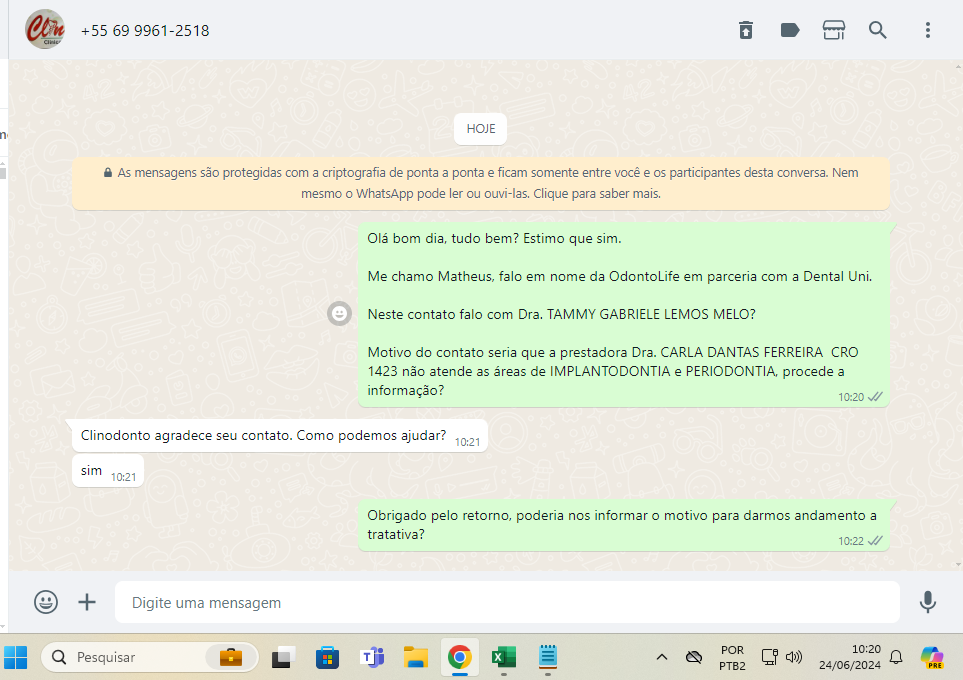
Task: Switch to Google Chrome on the taskbar
Action: 459,657
